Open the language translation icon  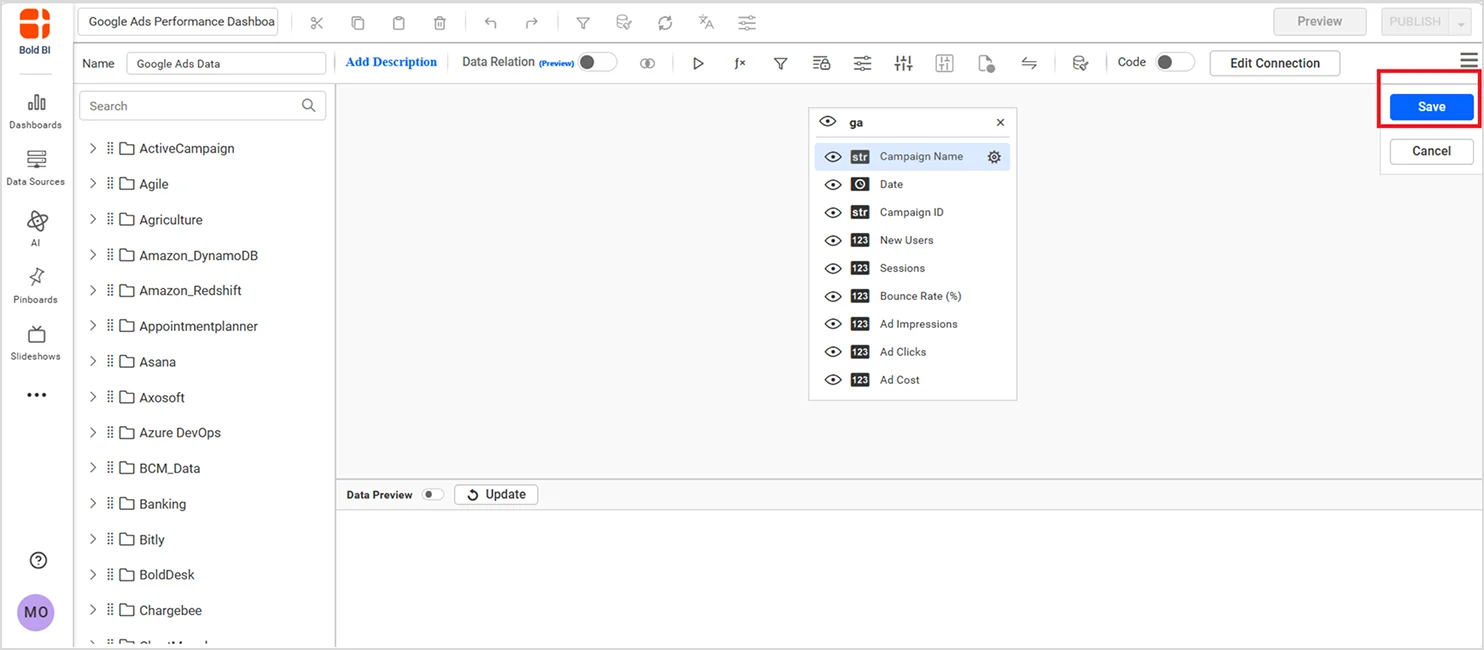click(x=706, y=22)
